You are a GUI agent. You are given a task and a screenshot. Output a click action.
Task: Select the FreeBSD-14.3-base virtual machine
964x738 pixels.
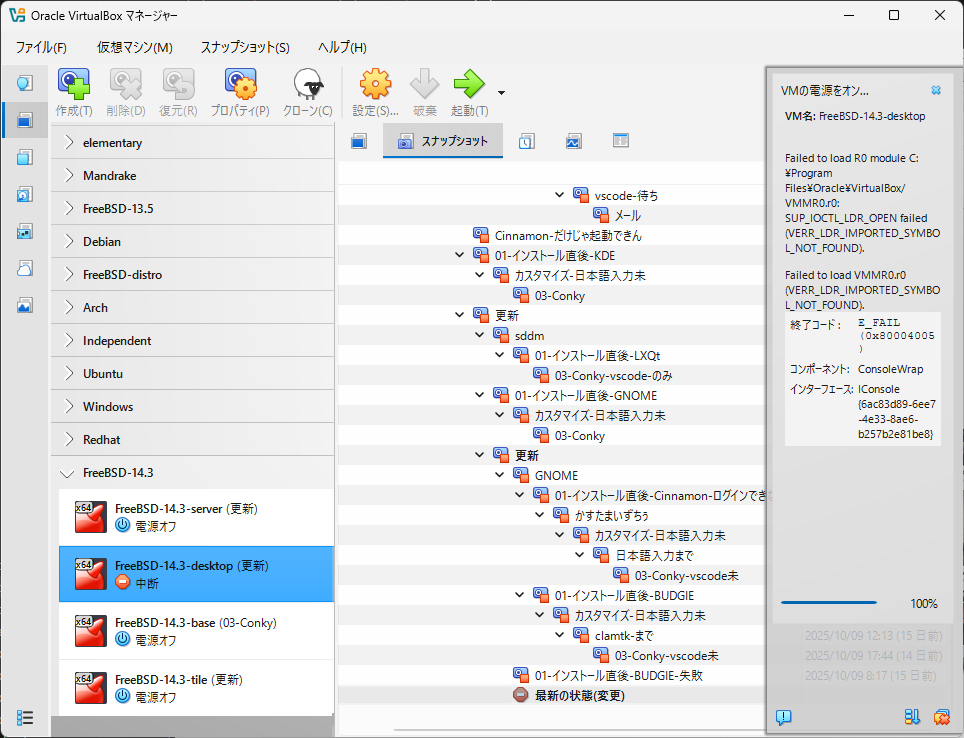click(x=197, y=631)
